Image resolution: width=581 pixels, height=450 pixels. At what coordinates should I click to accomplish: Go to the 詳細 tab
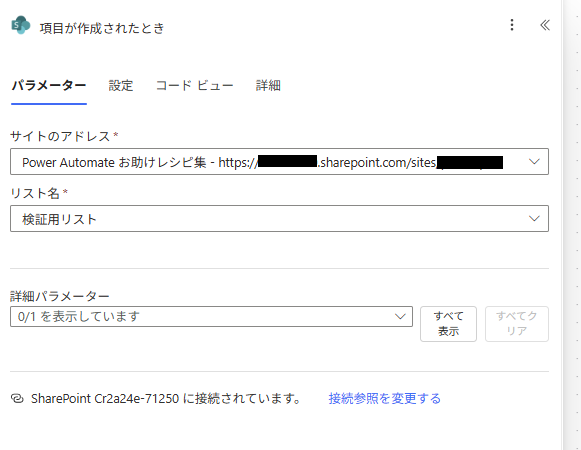(x=268, y=86)
